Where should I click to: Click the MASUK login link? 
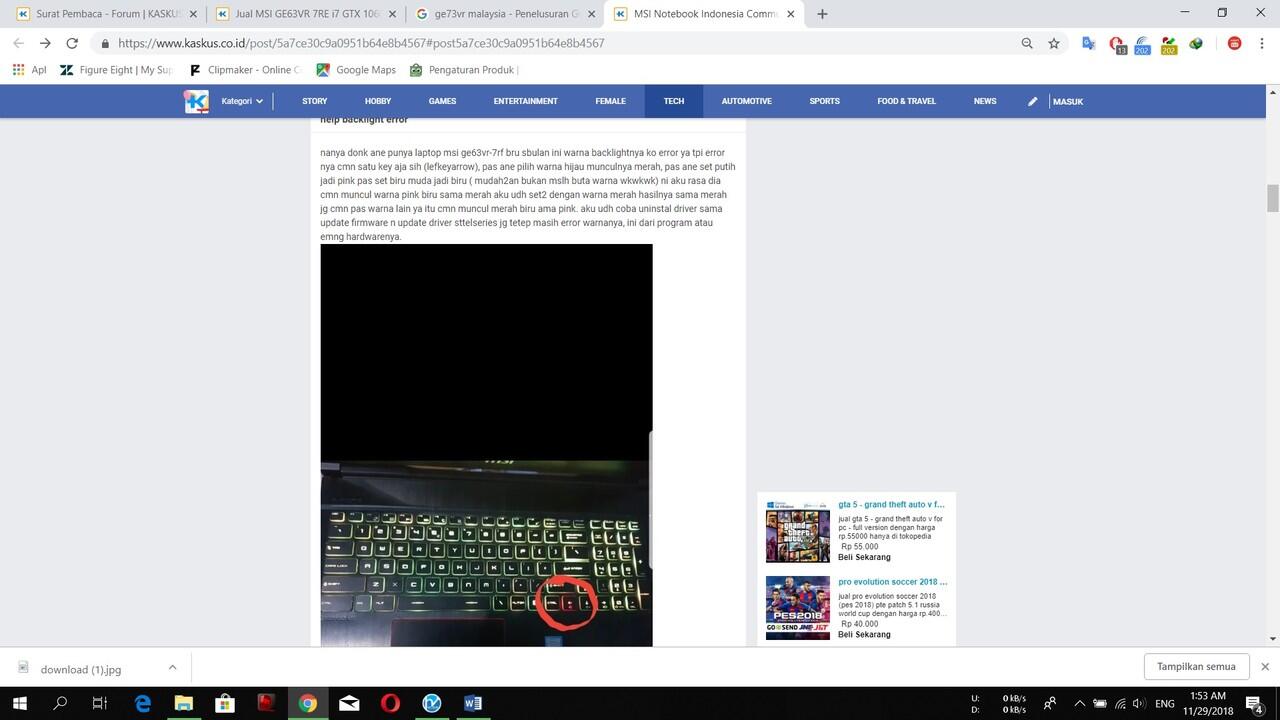point(1068,101)
